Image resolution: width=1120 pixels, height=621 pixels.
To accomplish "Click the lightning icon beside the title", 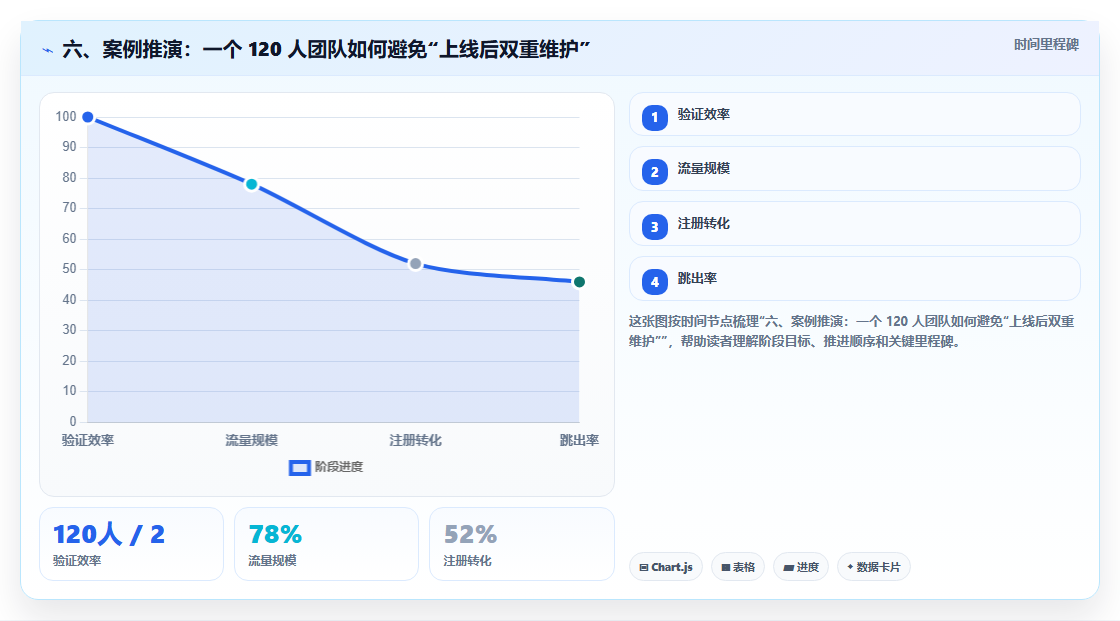I will coord(48,50).
